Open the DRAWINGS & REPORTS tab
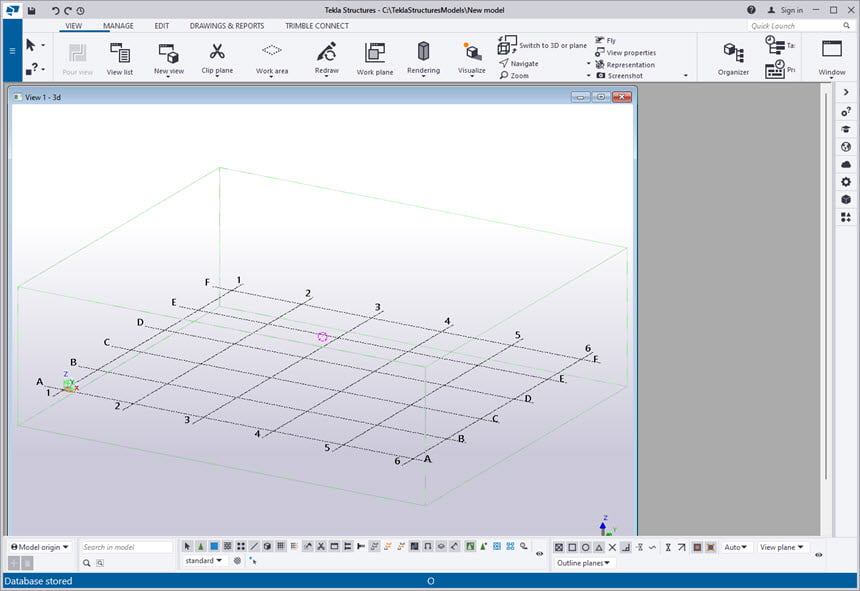 (227, 26)
